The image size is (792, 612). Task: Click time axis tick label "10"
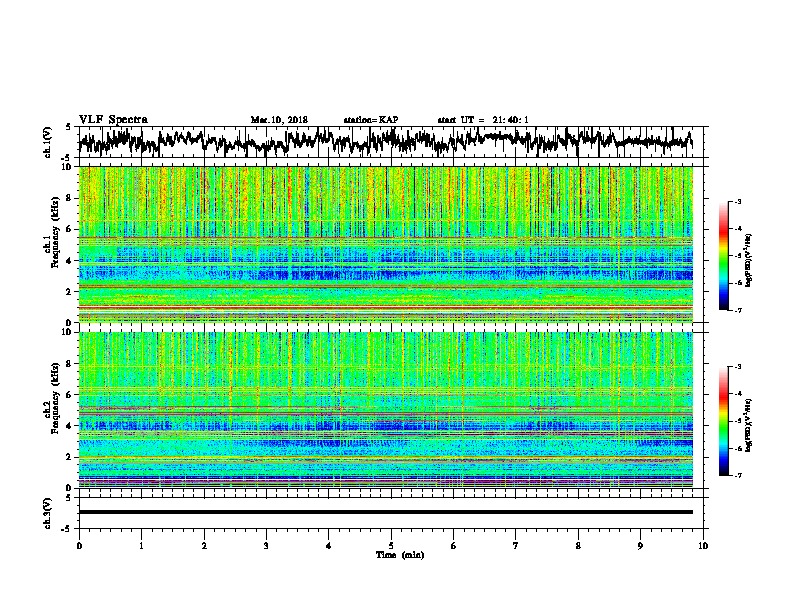click(x=703, y=546)
